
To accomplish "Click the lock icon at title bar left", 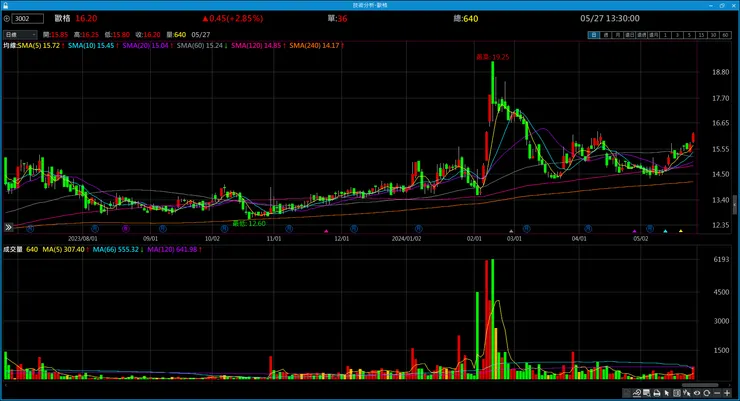I will click(5, 5).
